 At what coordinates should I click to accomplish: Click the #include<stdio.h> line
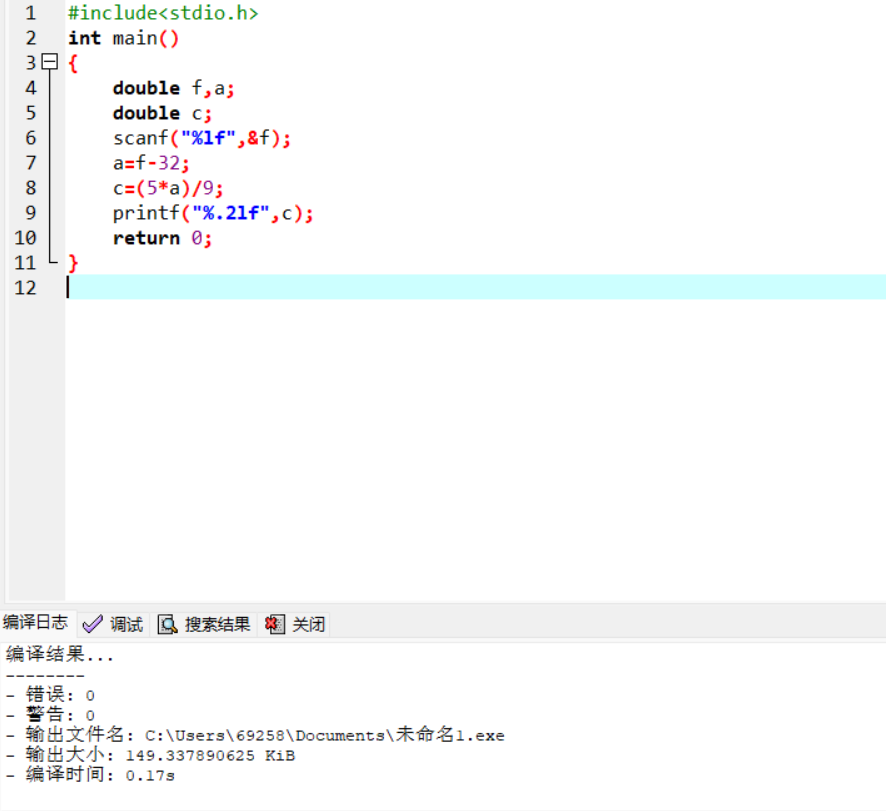coord(163,13)
